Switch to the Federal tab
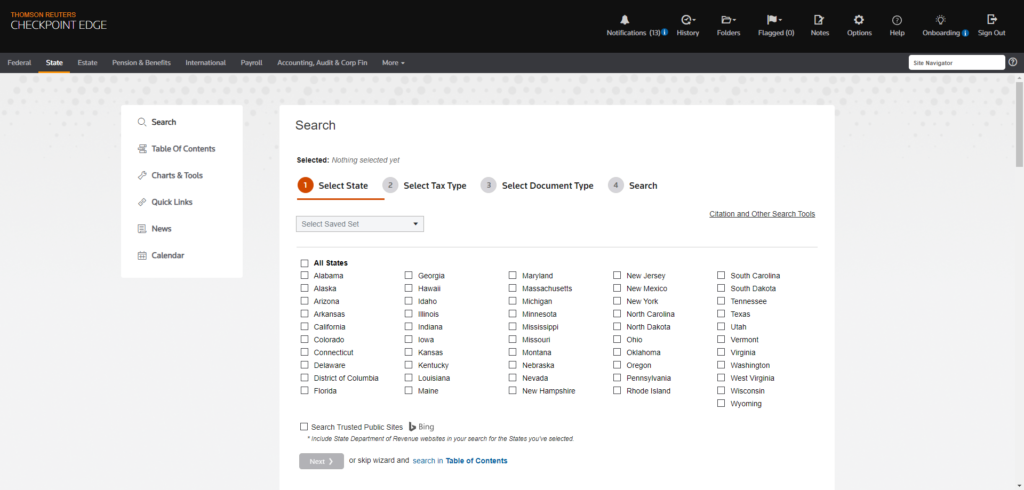Screen dimensions: 1024x490 click(x=19, y=62)
